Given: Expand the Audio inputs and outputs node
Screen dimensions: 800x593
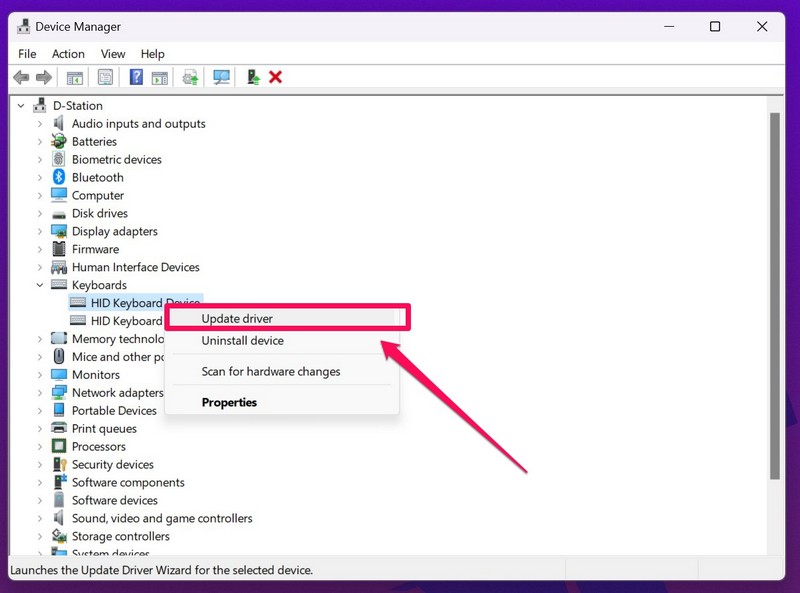Looking at the screenshot, I should [x=40, y=124].
